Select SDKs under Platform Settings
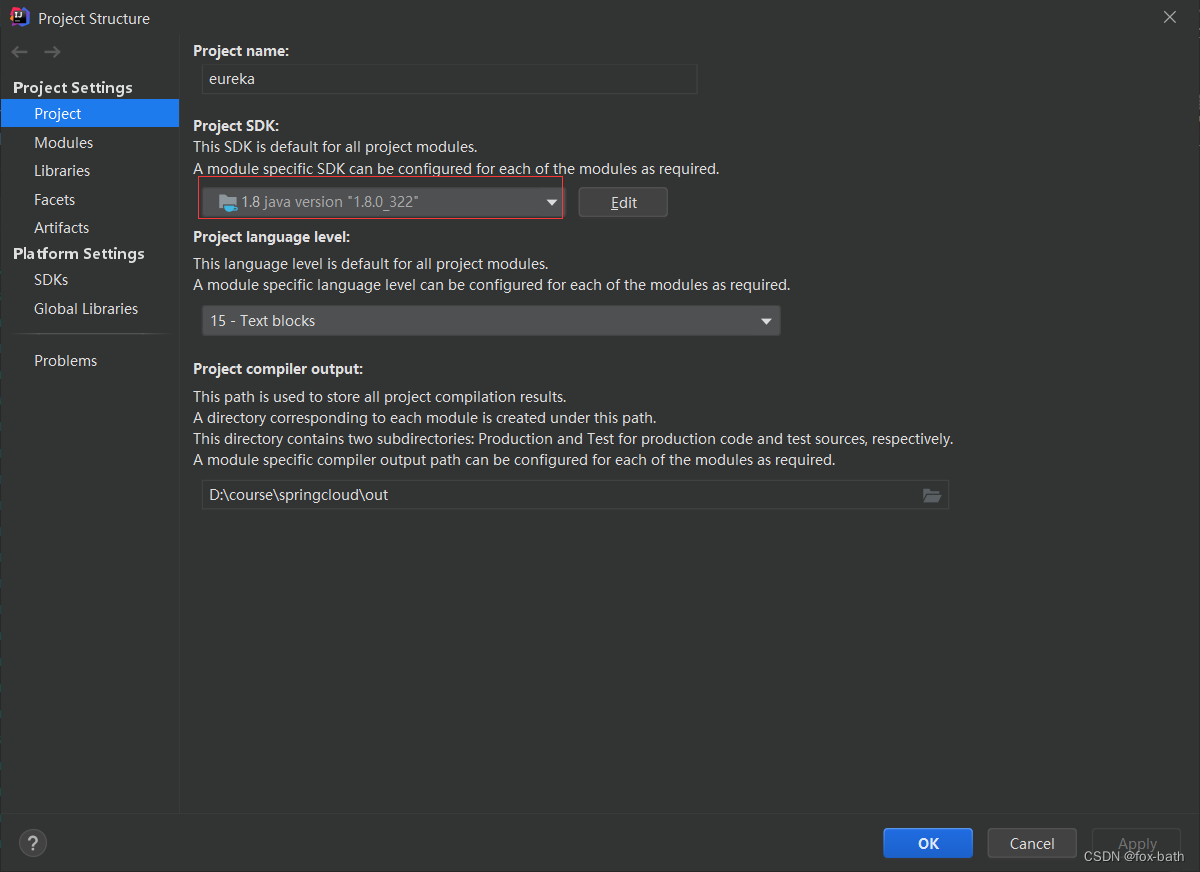 (50, 279)
